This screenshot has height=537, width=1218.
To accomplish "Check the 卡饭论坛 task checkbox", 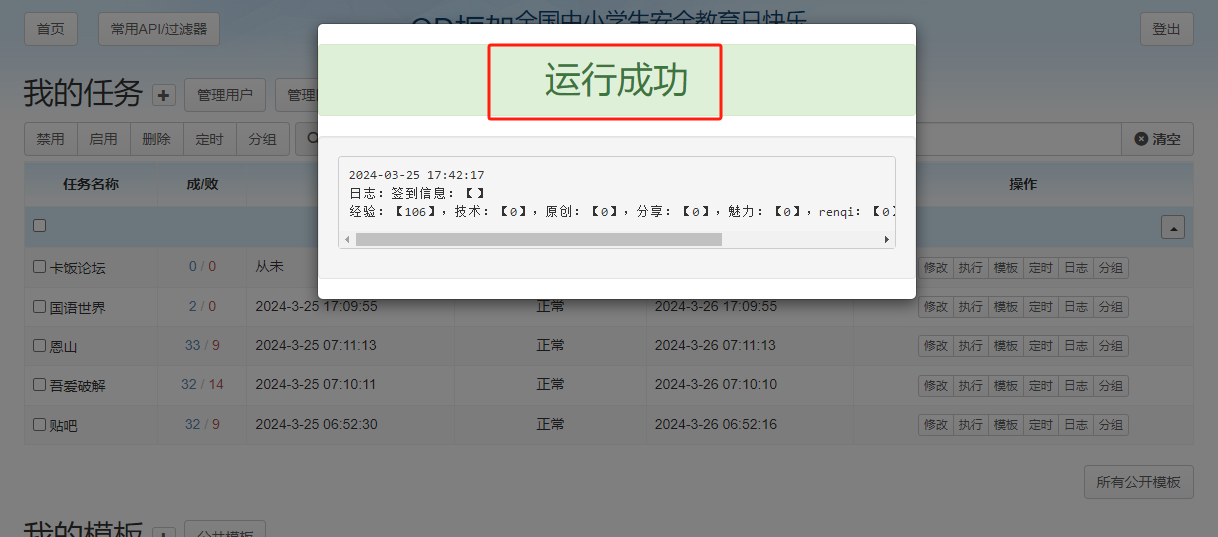I will coord(40,267).
